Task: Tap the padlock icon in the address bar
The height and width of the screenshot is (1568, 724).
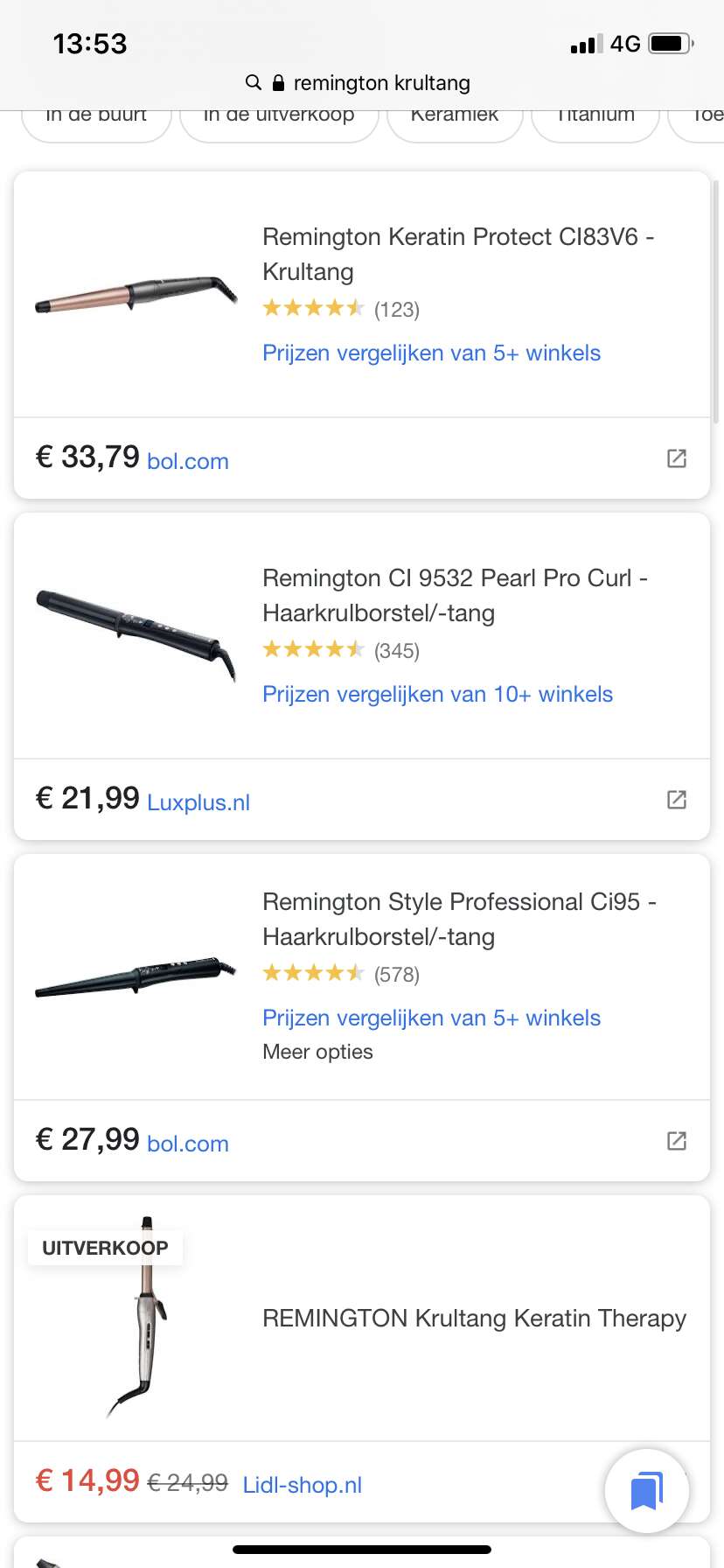Action: [279, 83]
